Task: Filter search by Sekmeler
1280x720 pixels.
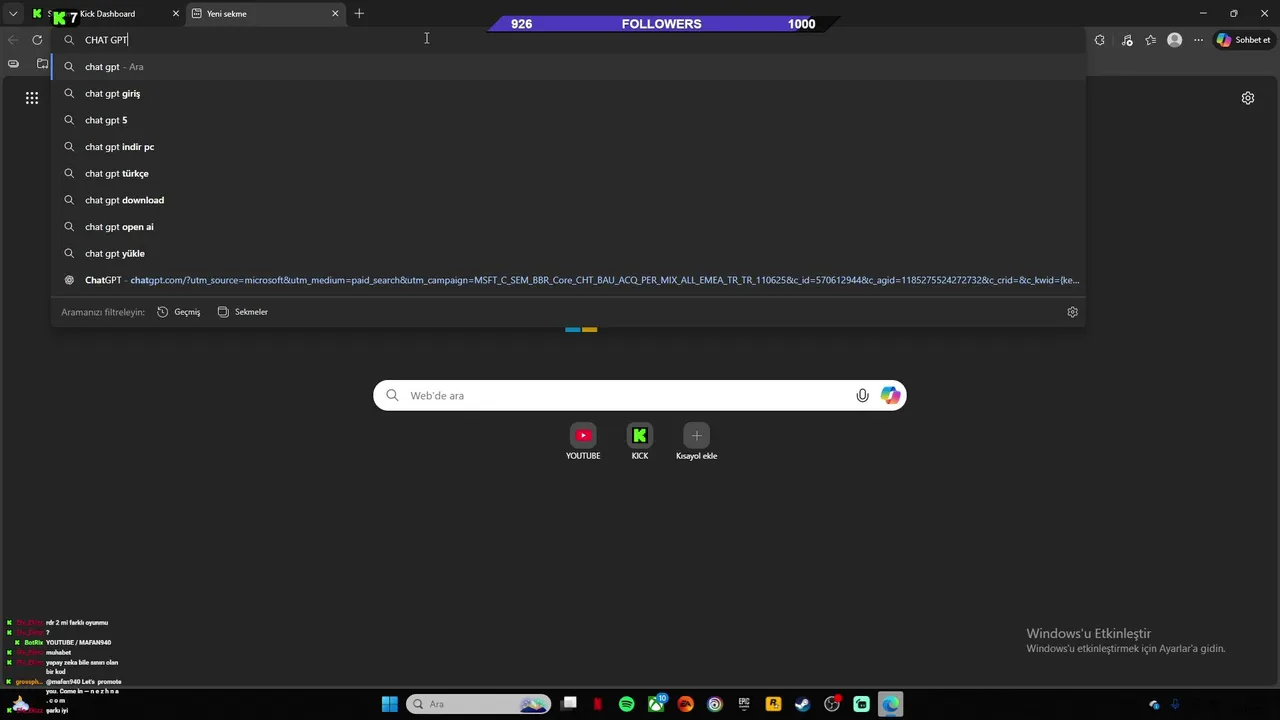Action: pyautogui.click(x=243, y=312)
